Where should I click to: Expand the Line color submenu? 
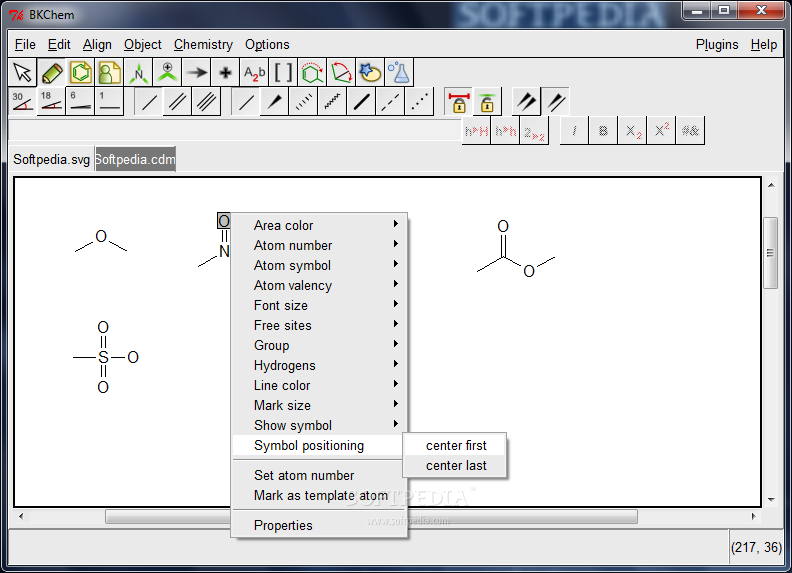click(319, 386)
